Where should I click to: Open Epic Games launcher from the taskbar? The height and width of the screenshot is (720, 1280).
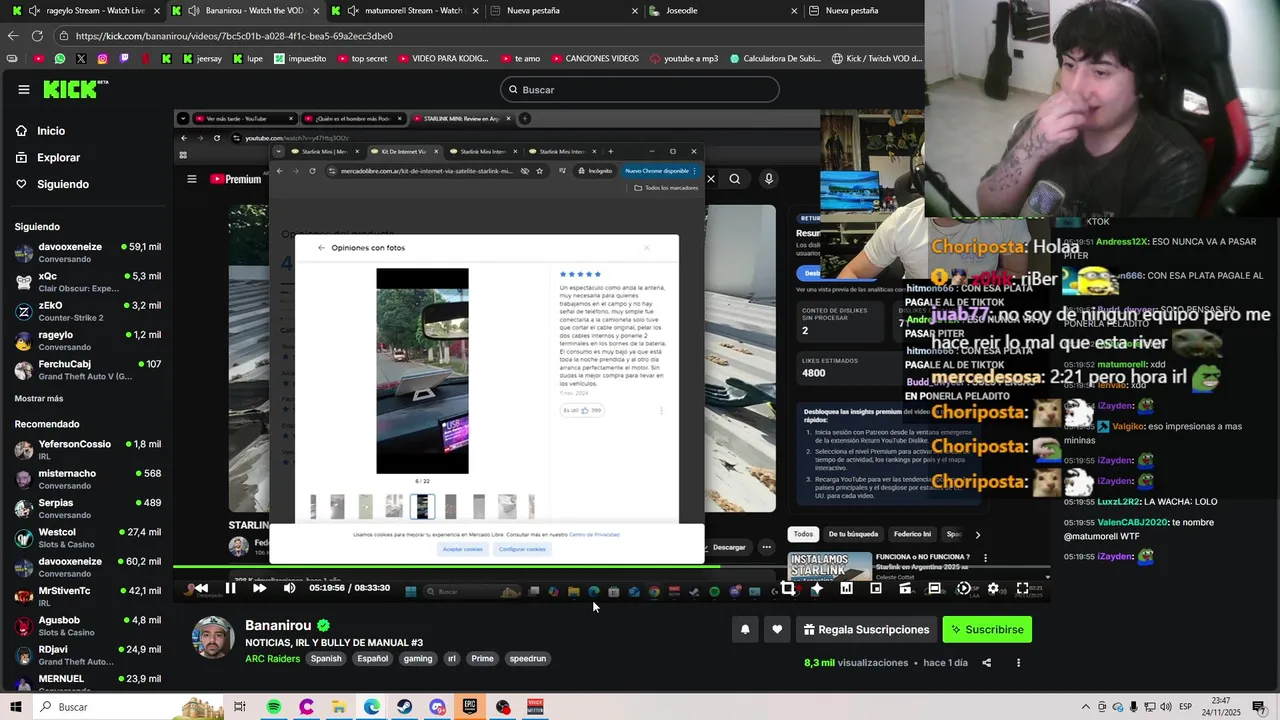470,707
